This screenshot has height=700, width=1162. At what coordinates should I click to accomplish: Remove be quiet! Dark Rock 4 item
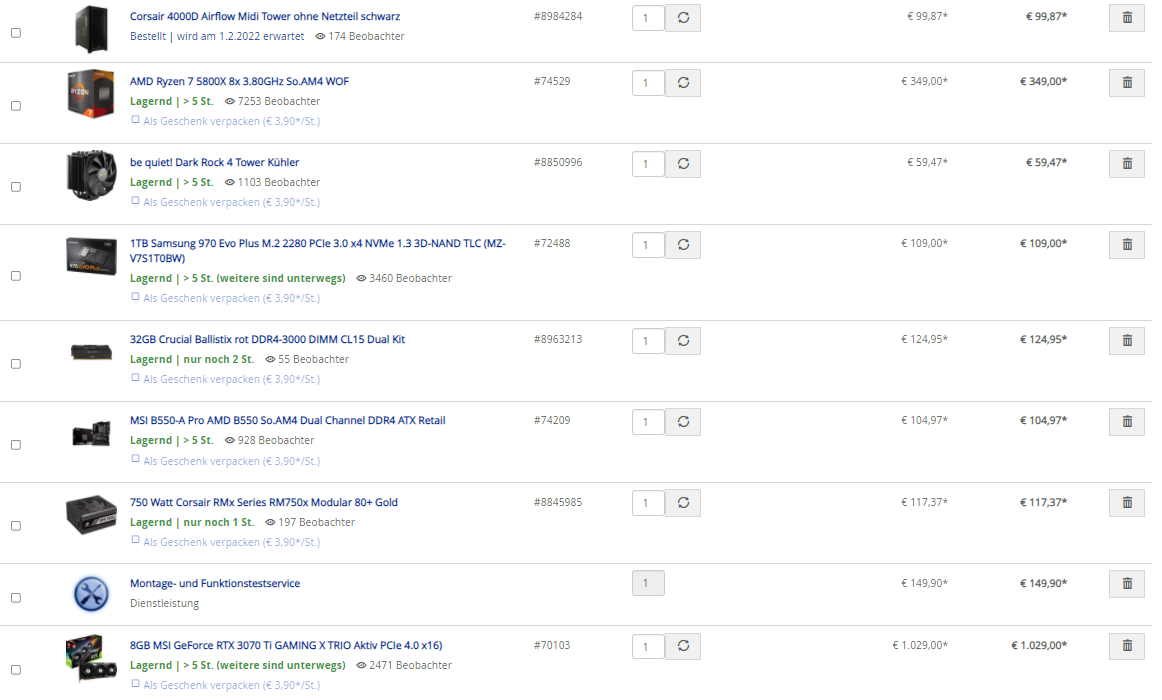click(1126, 164)
